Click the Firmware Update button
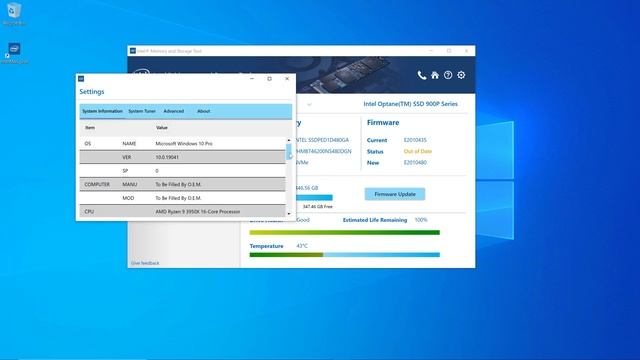 [395, 194]
